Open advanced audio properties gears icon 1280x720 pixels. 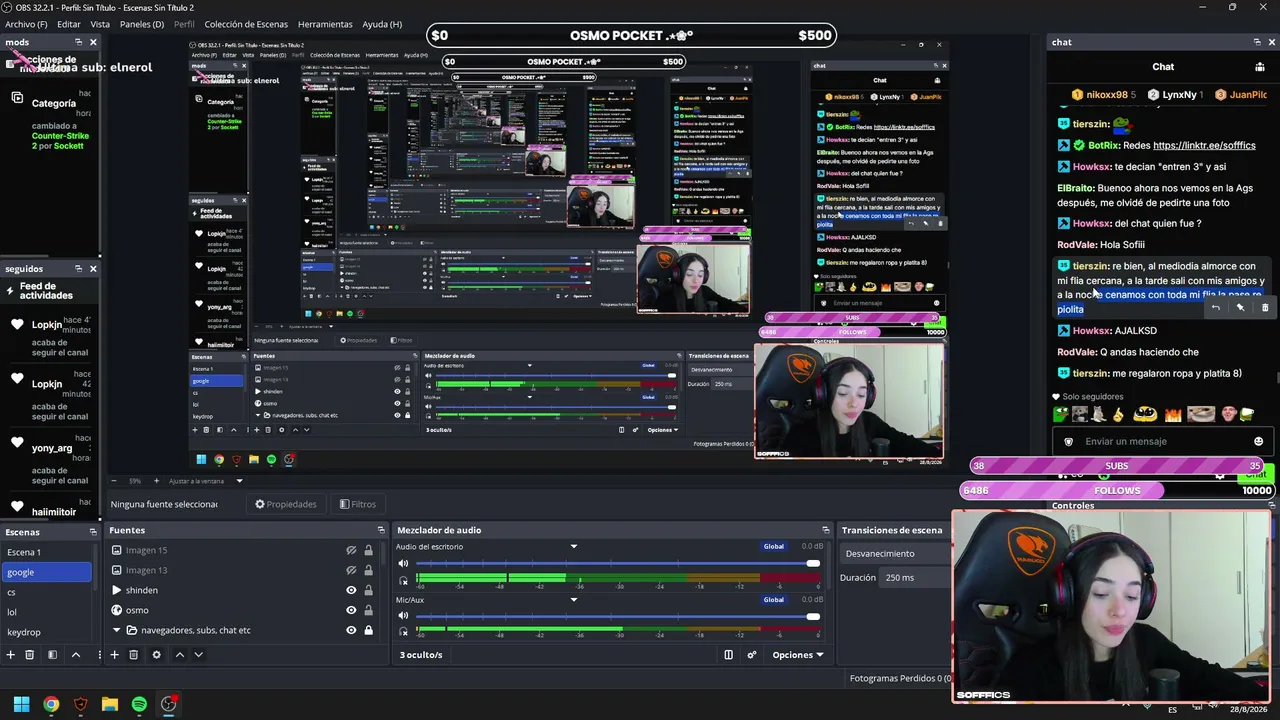[752, 655]
